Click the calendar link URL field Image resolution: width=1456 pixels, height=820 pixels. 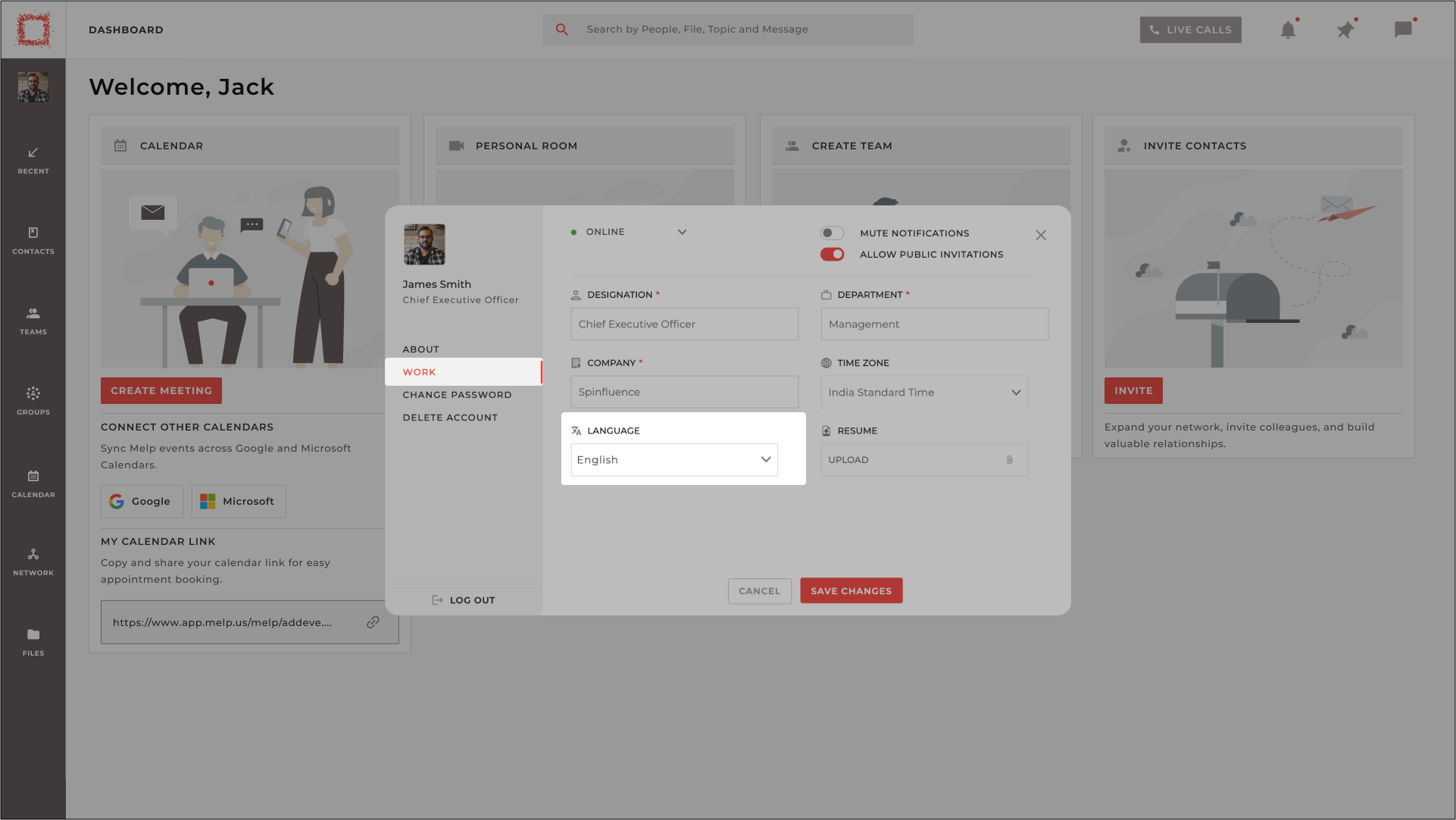(250, 622)
